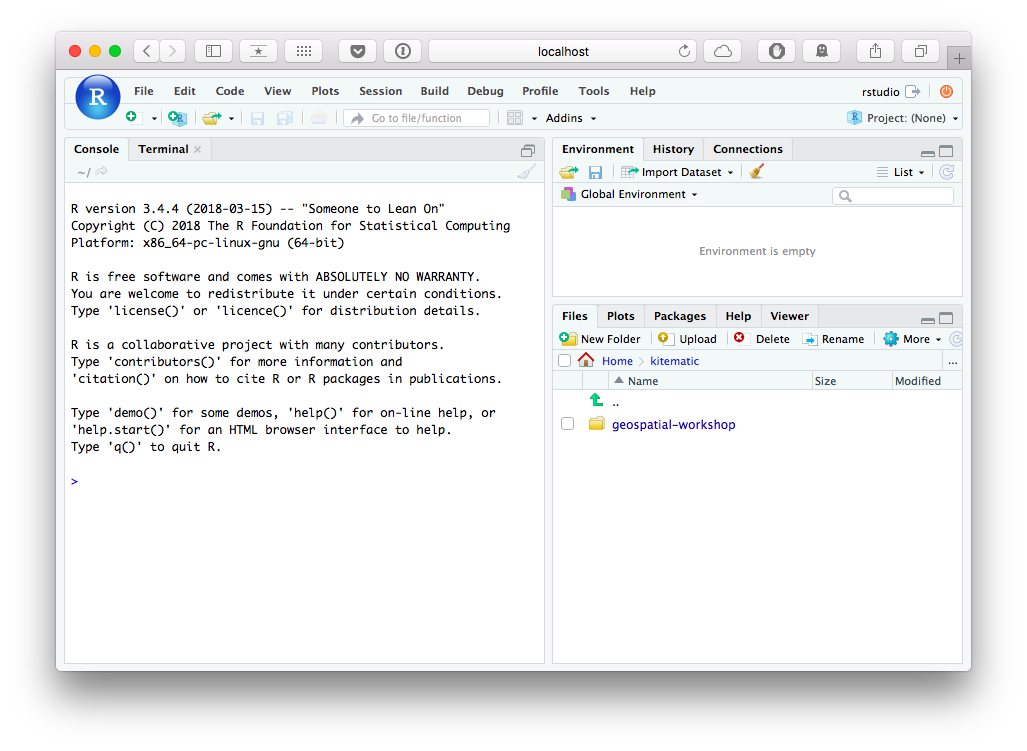Open the Home breadcrumb link
The height and width of the screenshot is (751, 1027).
[x=617, y=361]
